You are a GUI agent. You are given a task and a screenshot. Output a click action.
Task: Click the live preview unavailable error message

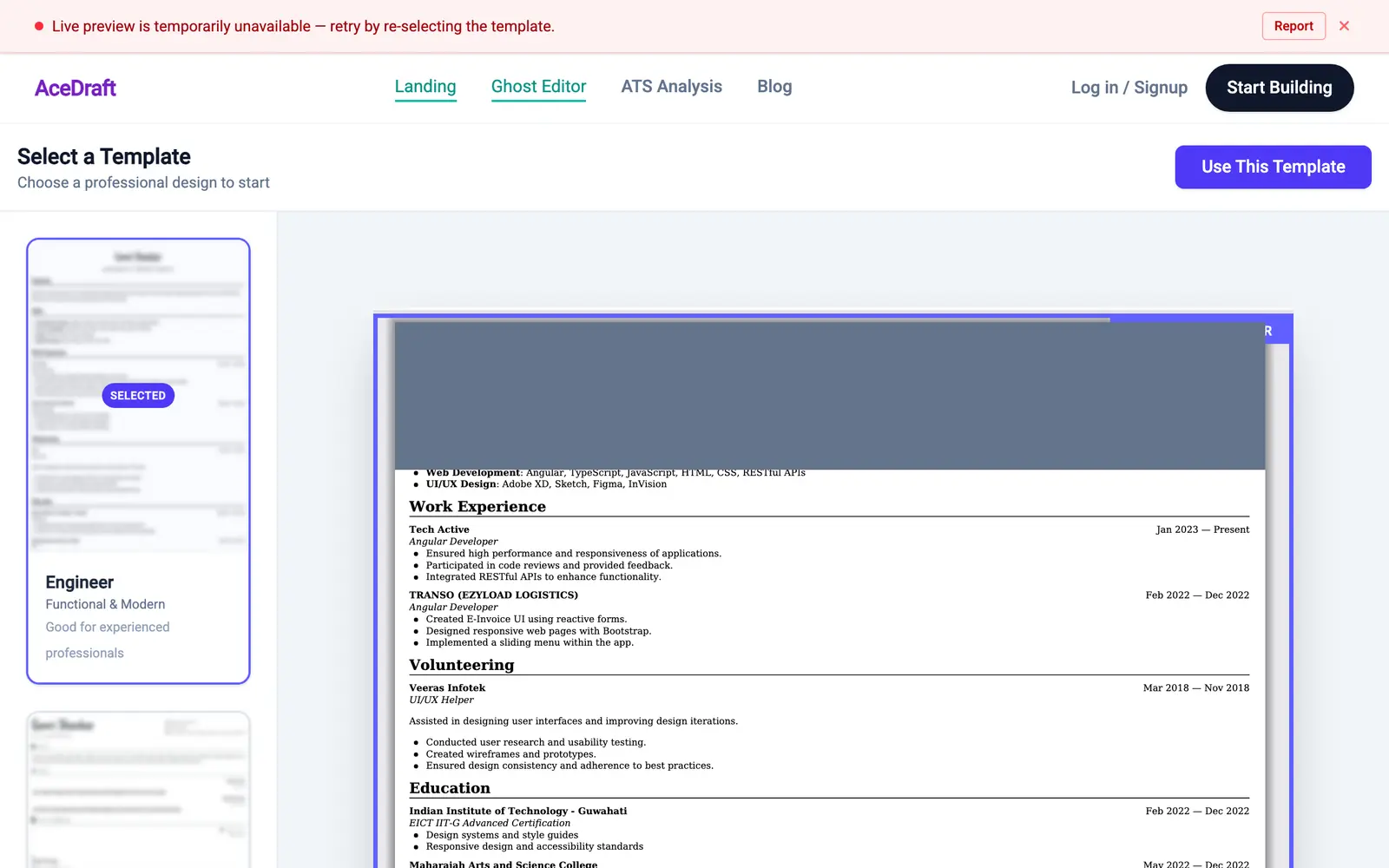pyautogui.click(x=303, y=26)
